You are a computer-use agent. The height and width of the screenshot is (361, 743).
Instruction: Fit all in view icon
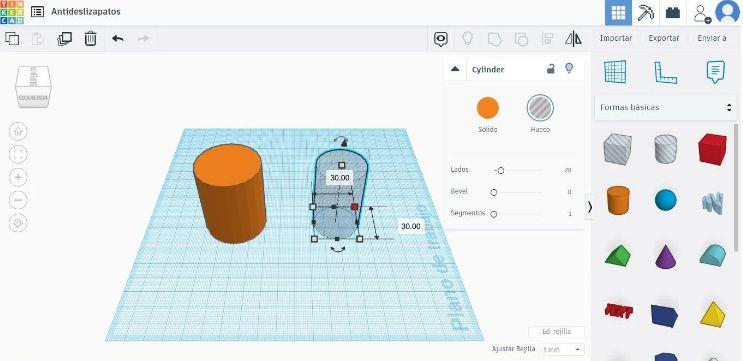(18, 154)
